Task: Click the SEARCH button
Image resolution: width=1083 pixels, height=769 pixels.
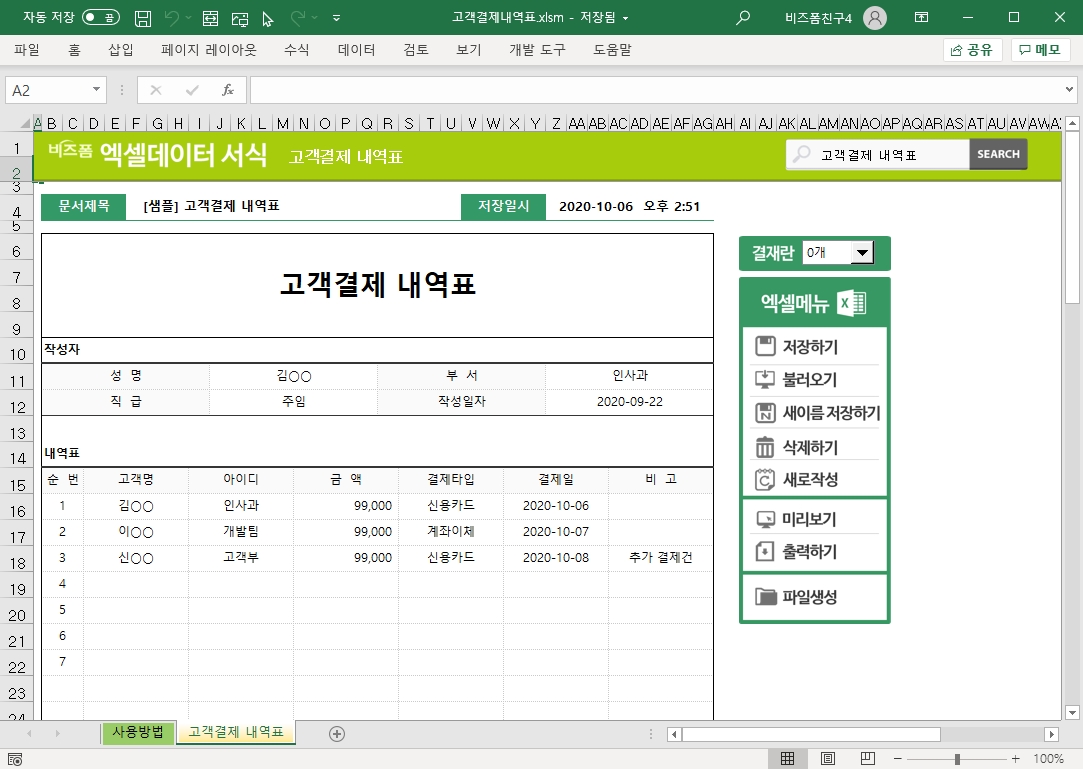Action: click(x=998, y=154)
